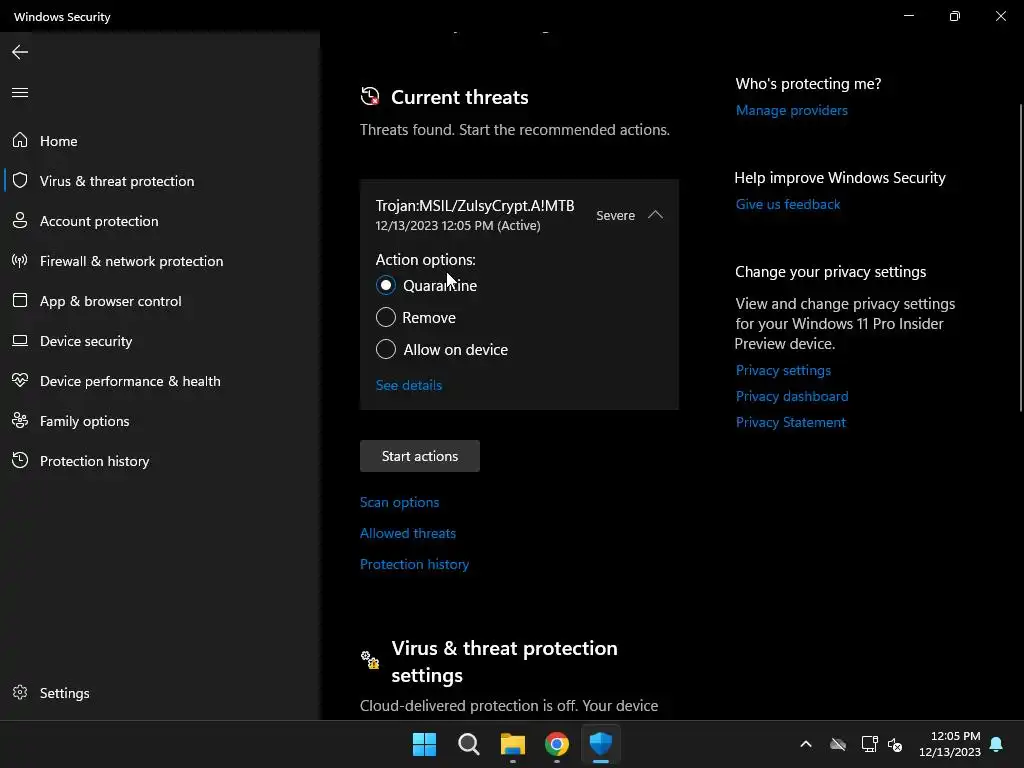Click the protection settings gears icon

point(370,660)
